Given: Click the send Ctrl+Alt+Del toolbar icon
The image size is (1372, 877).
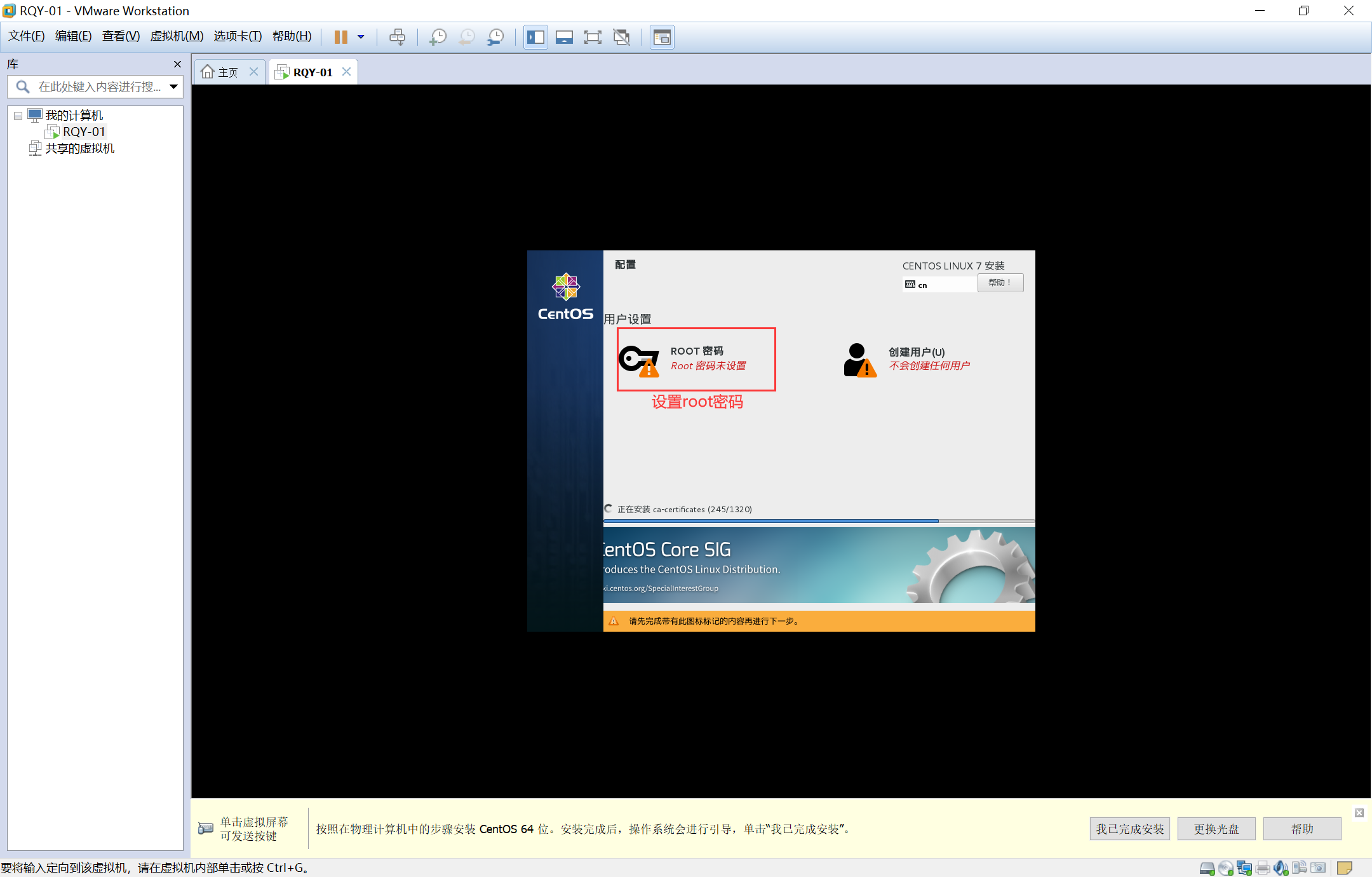Looking at the screenshot, I should point(398,37).
